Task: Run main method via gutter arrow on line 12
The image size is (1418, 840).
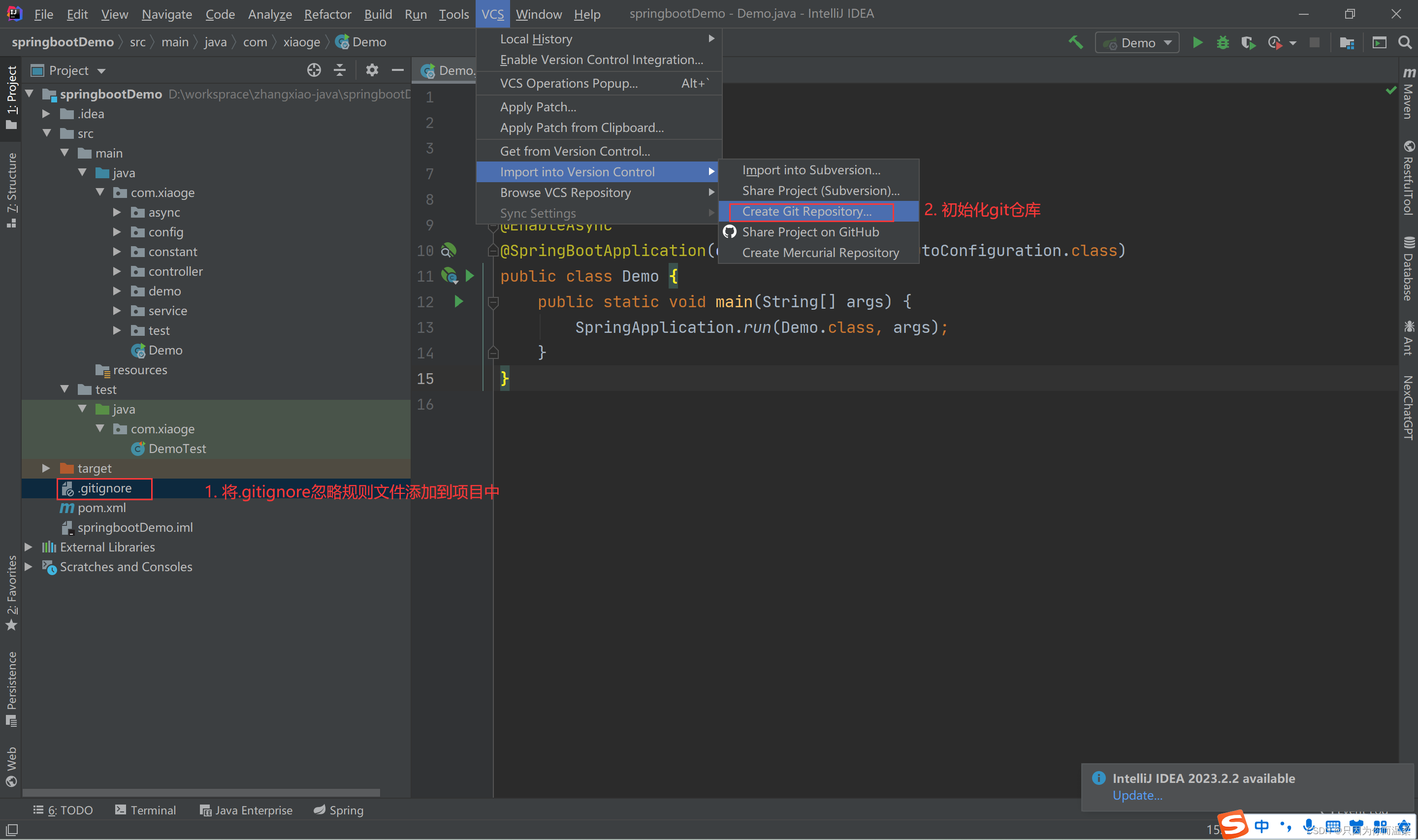Action: [459, 301]
